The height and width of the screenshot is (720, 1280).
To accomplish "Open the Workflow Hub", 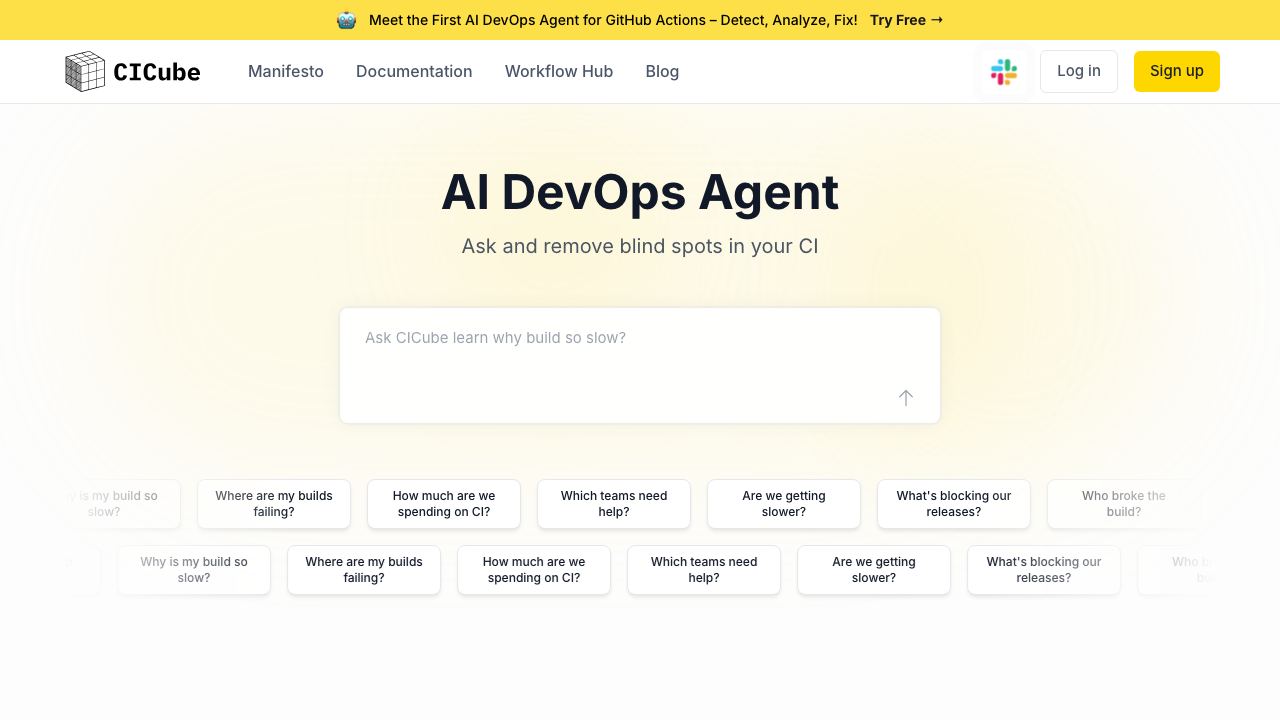I will 559,71.
